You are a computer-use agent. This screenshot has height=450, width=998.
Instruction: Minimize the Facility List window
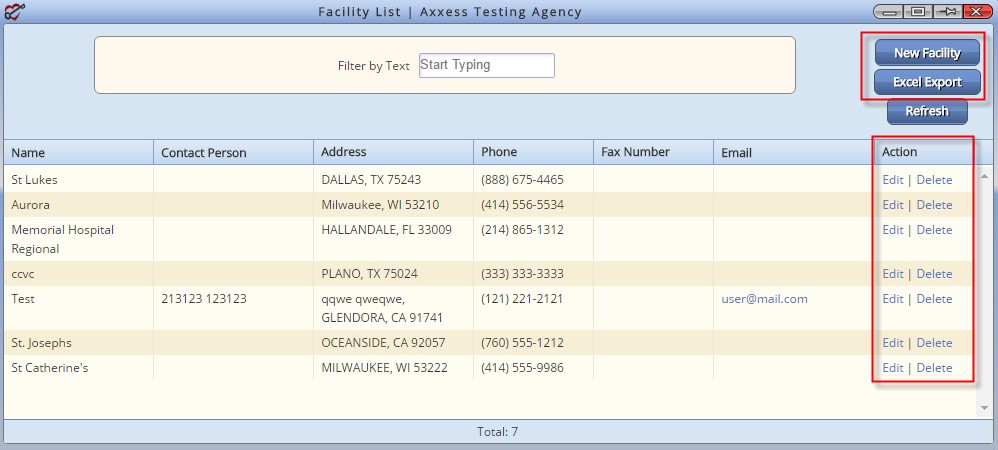(x=890, y=11)
